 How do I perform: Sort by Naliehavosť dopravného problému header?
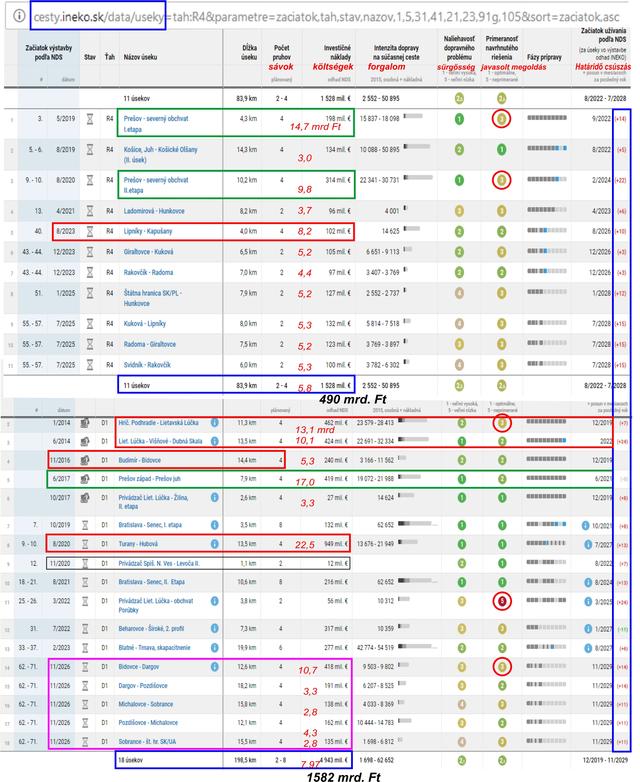pos(459,48)
